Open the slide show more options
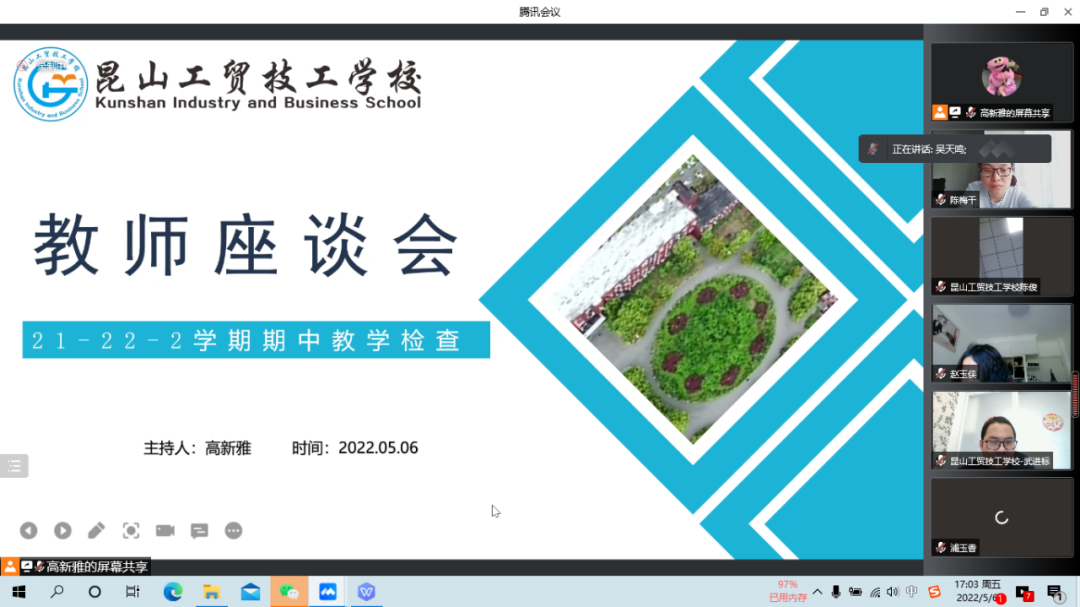 [x=233, y=531]
